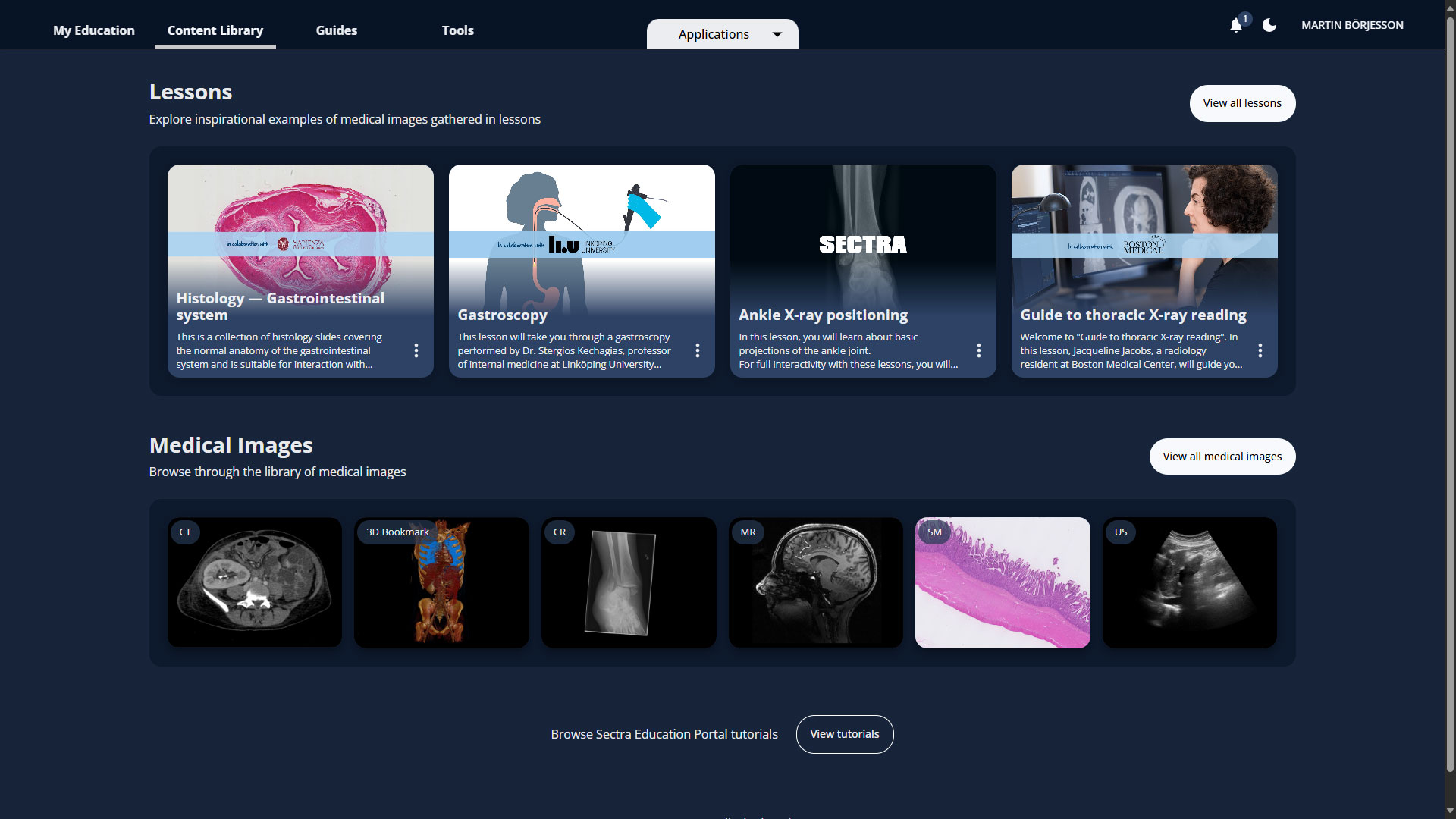Viewport: 1456px width, 819px height.
Task: Open the SM histology slide thumbnail
Action: click(1003, 582)
